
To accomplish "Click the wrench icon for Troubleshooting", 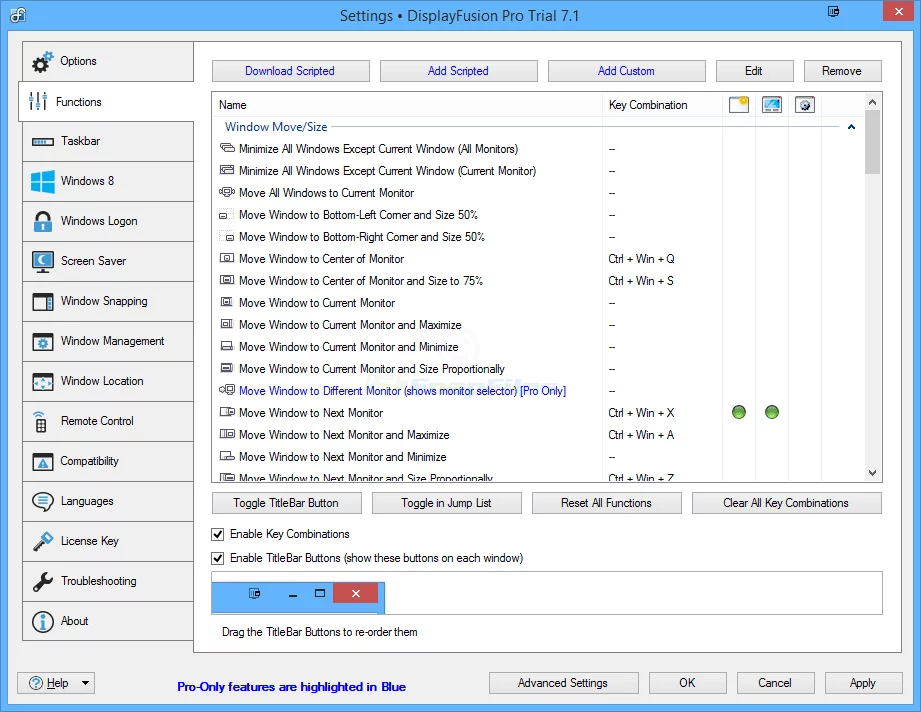I will (x=42, y=581).
